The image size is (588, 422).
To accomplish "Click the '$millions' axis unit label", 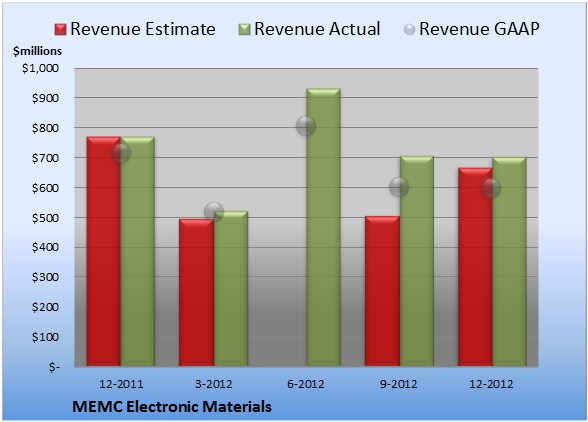I will [x=38, y=51].
